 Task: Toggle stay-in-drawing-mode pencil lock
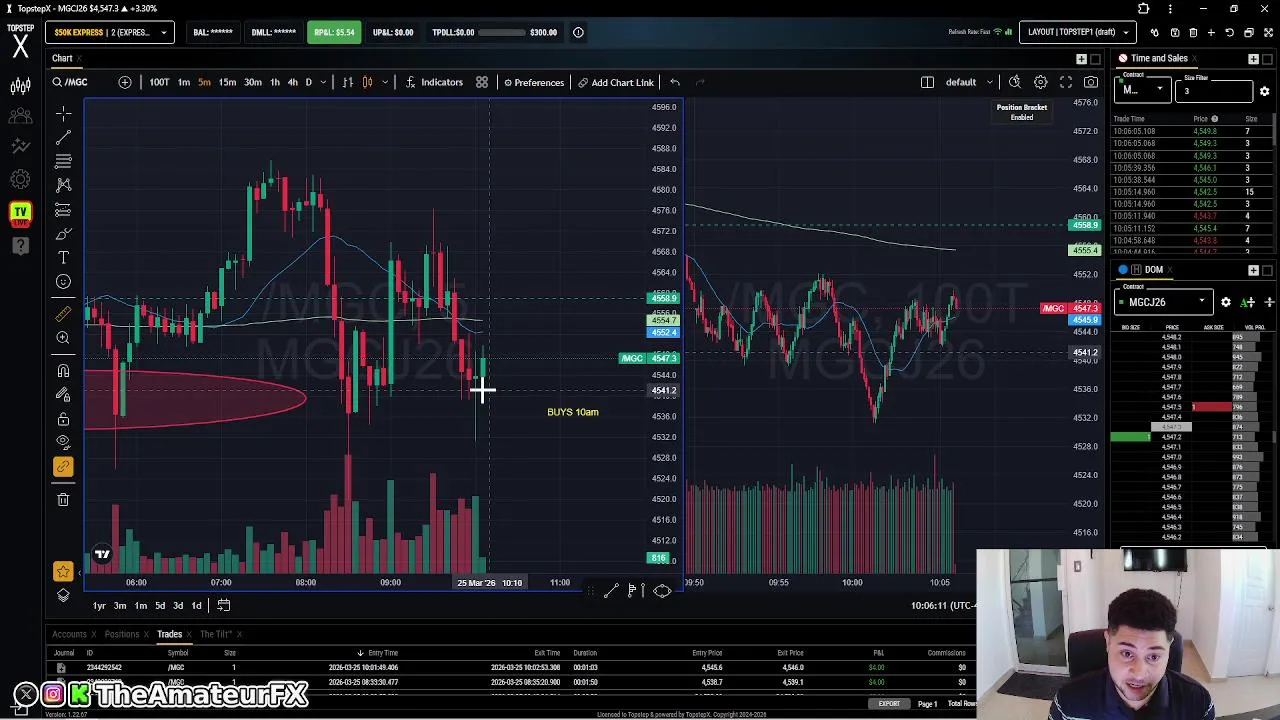click(x=63, y=394)
